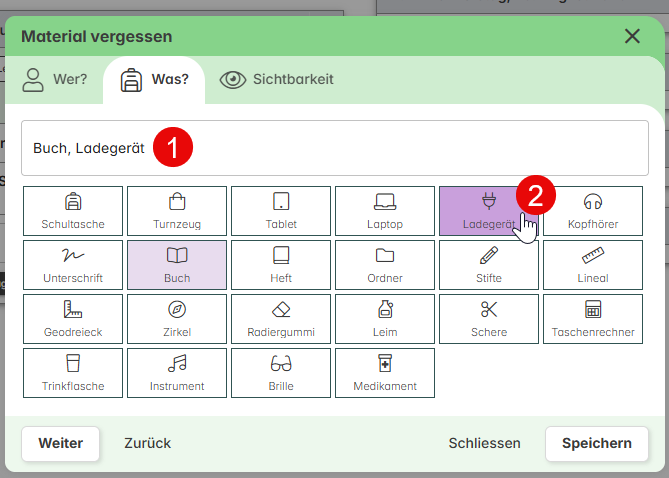Focus the material text field with Buch, Ladegerät
The height and width of the screenshot is (478, 669).
[x=335, y=148]
